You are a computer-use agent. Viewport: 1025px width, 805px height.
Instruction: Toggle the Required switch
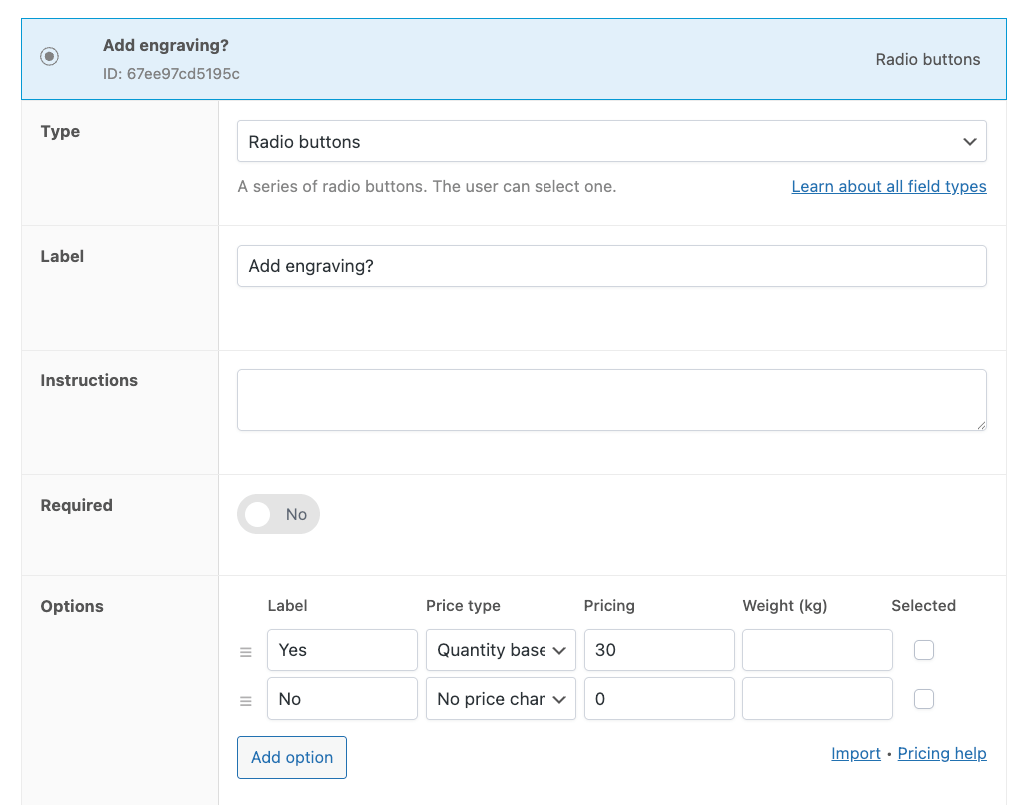click(x=278, y=514)
